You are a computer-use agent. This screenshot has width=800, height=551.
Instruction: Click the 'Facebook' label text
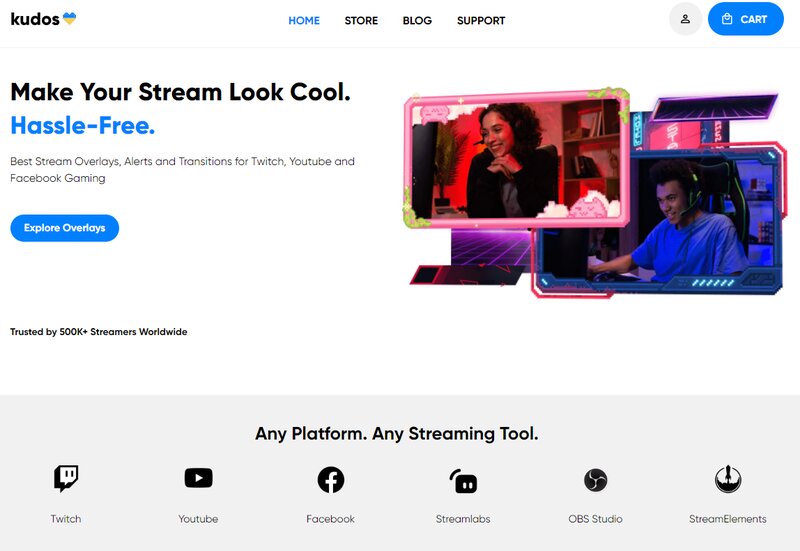click(x=330, y=519)
